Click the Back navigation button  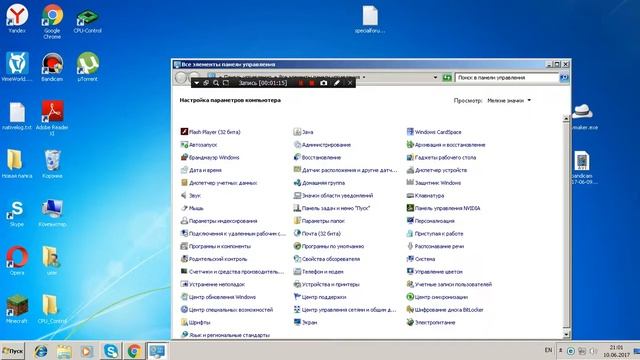(181, 78)
